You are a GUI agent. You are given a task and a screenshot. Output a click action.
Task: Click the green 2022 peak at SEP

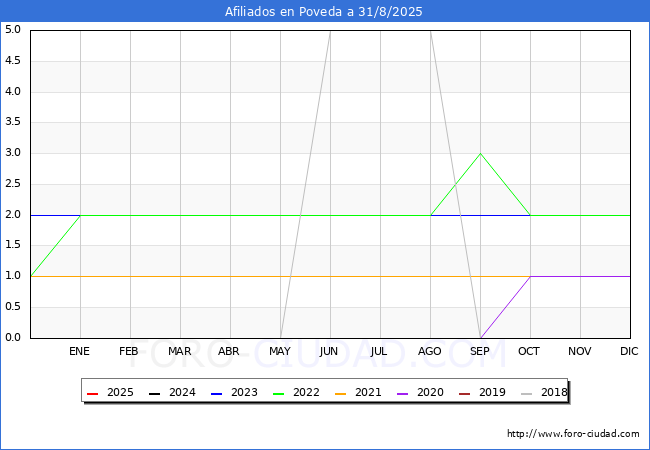coord(481,154)
